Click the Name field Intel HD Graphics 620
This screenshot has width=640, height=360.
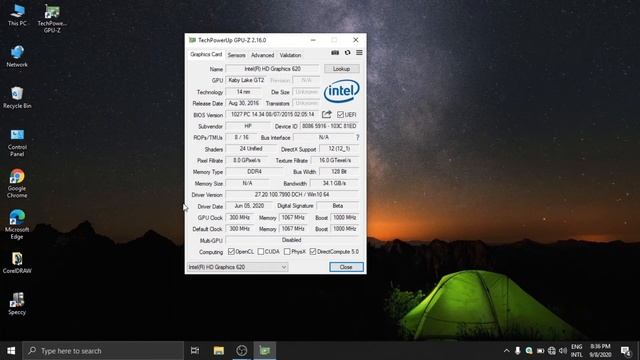coord(272,69)
